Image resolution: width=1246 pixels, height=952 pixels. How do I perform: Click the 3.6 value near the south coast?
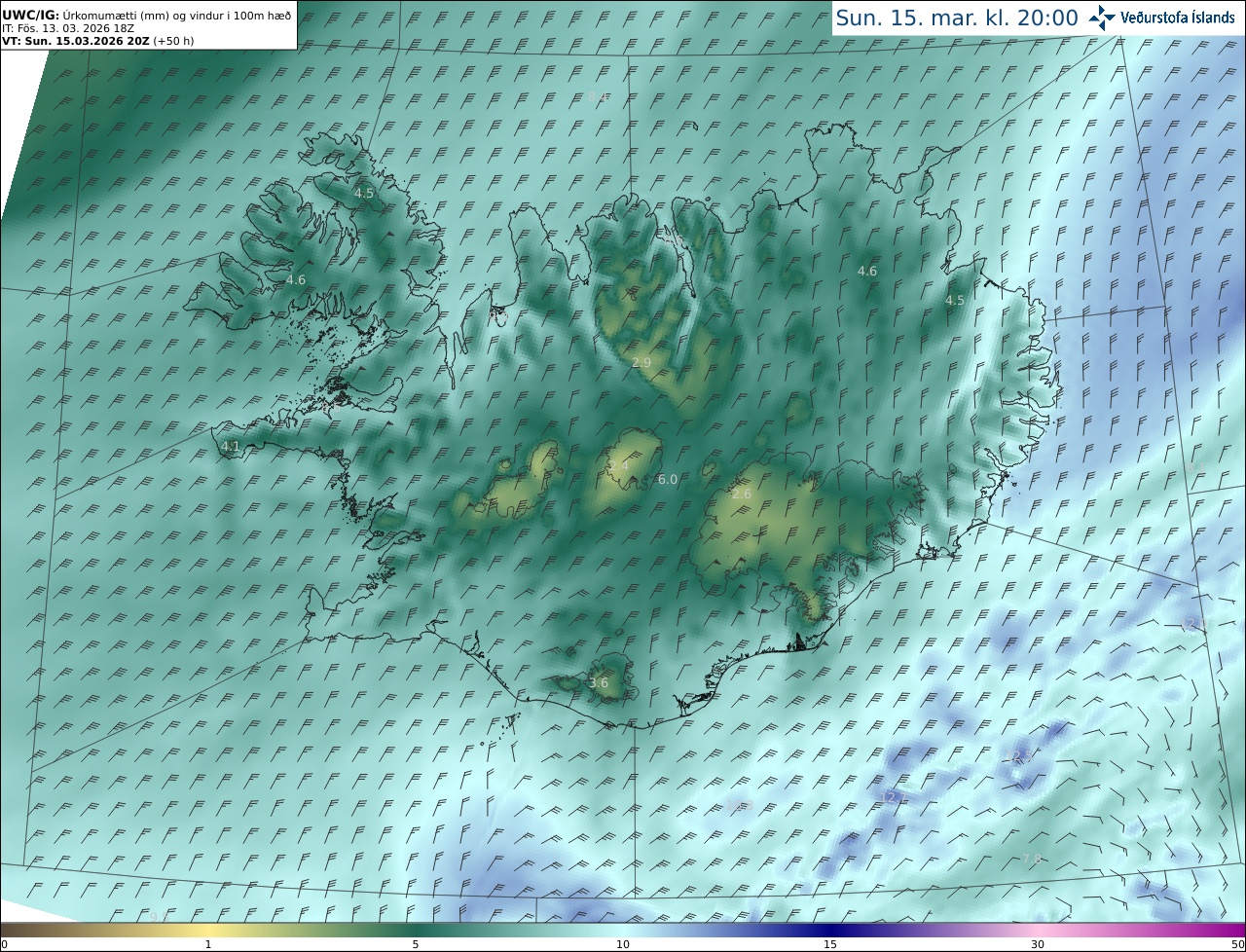coord(599,682)
